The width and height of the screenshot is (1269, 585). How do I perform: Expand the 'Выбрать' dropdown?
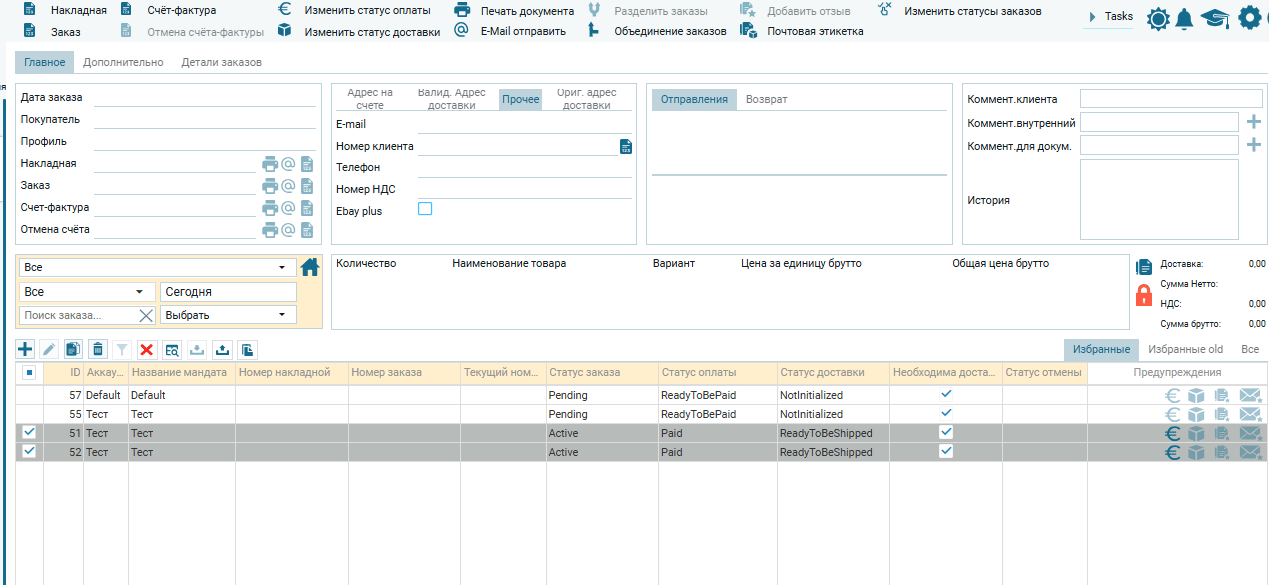click(229, 315)
